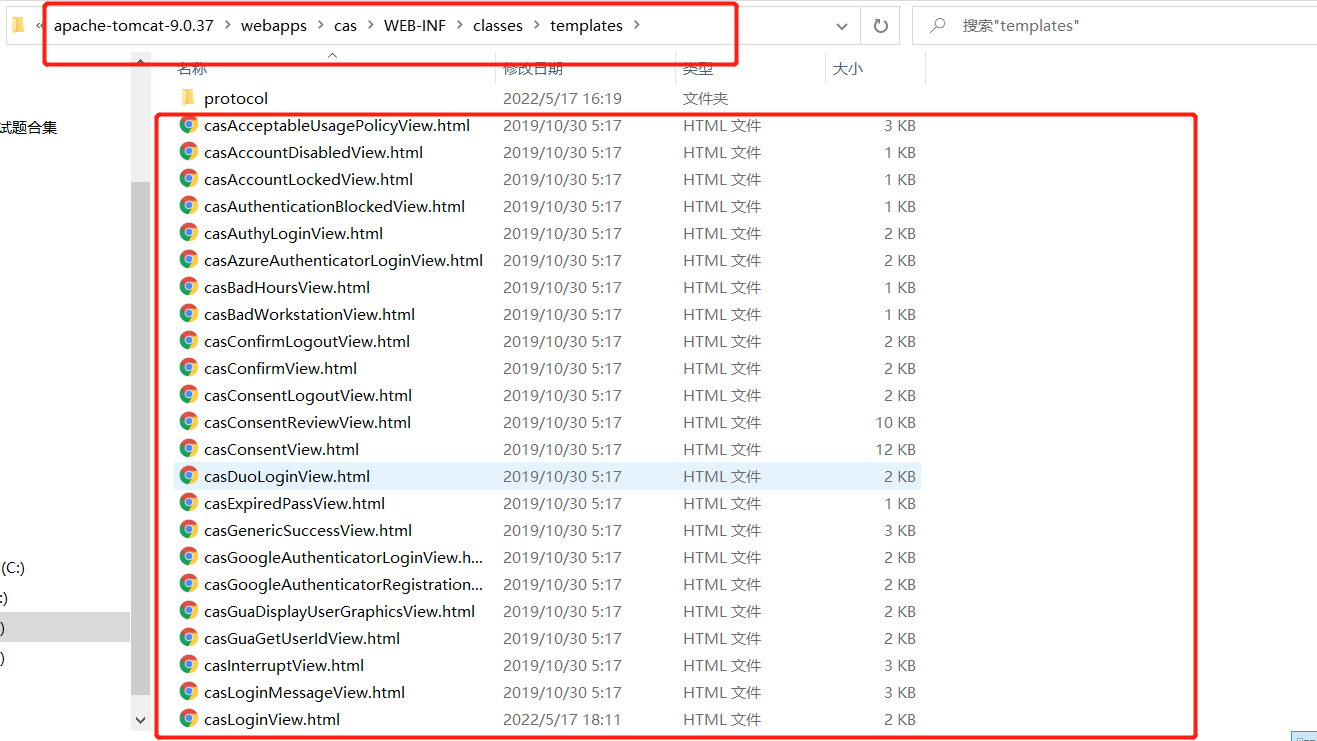The width and height of the screenshot is (1317, 741).
Task: Click Chrome icon beside casAzureAuthenticatorLoginView.html
Action: click(188, 260)
